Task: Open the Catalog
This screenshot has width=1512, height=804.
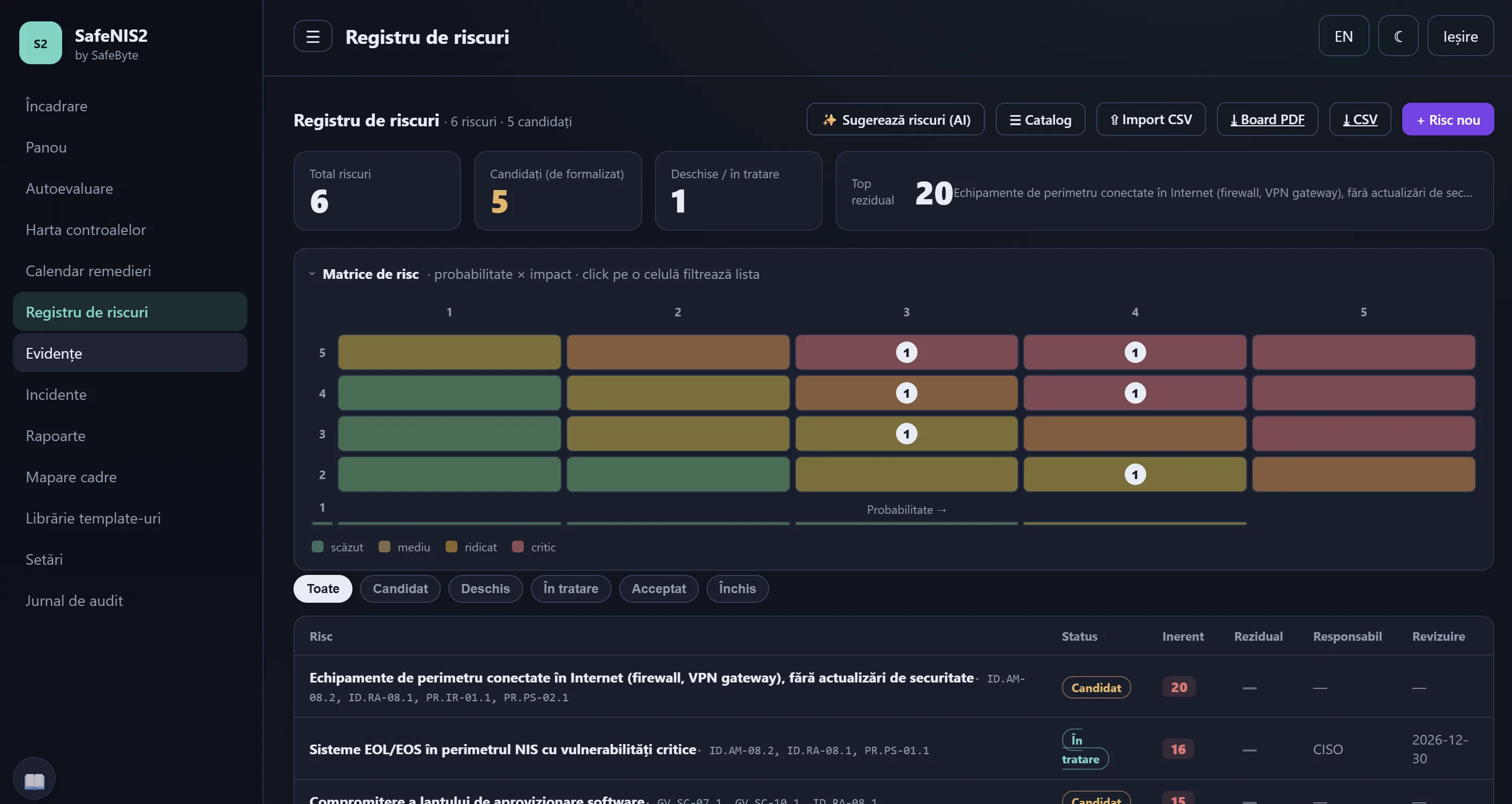Action: coord(1040,119)
